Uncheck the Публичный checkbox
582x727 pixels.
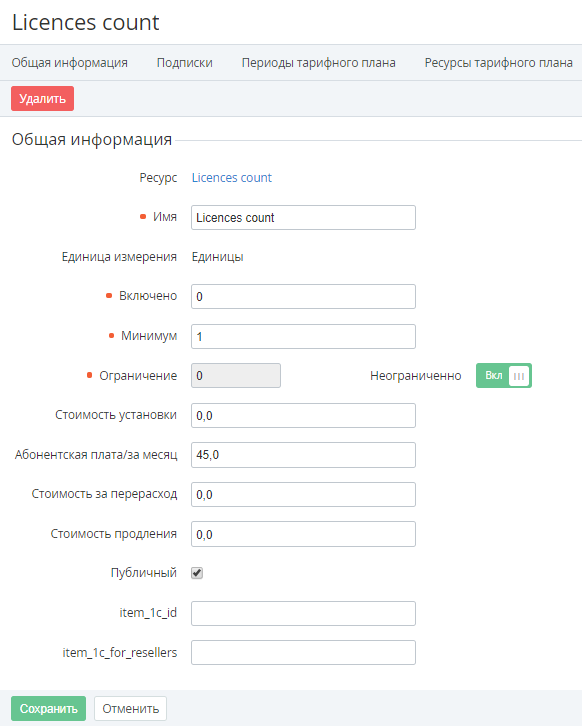click(x=197, y=573)
